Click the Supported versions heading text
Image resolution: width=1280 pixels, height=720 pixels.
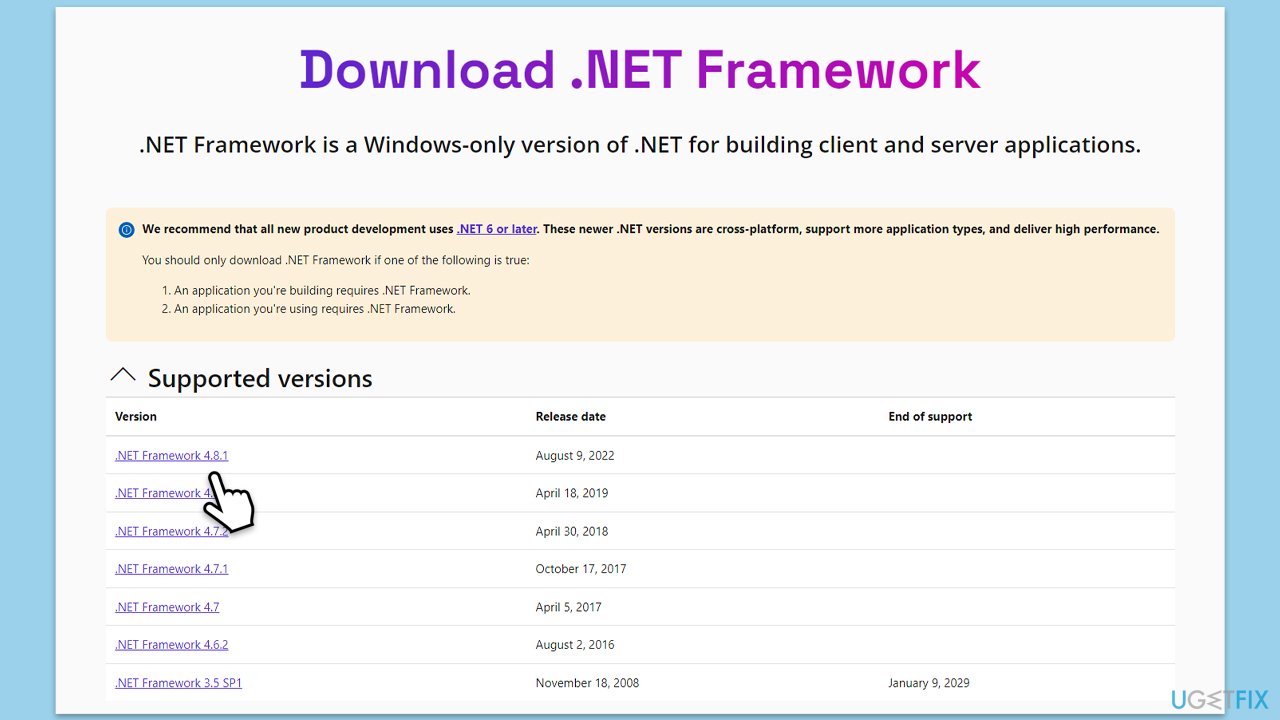pyautogui.click(x=260, y=379)
